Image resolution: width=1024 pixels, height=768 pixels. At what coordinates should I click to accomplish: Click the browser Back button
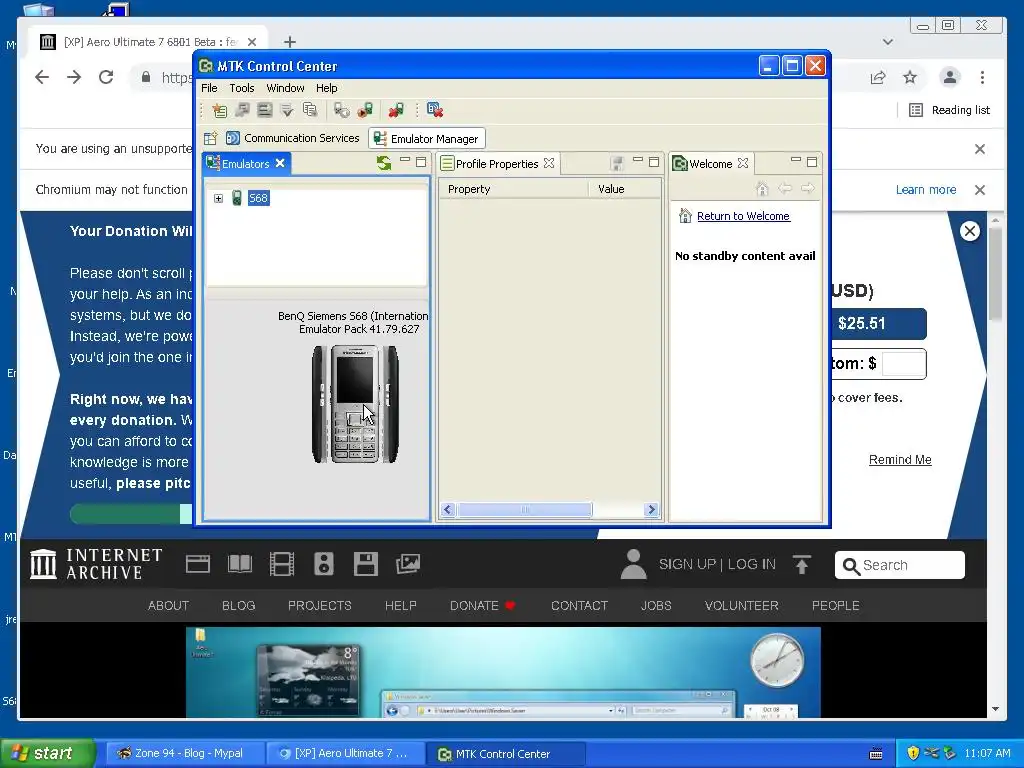[x=42, y=77]
